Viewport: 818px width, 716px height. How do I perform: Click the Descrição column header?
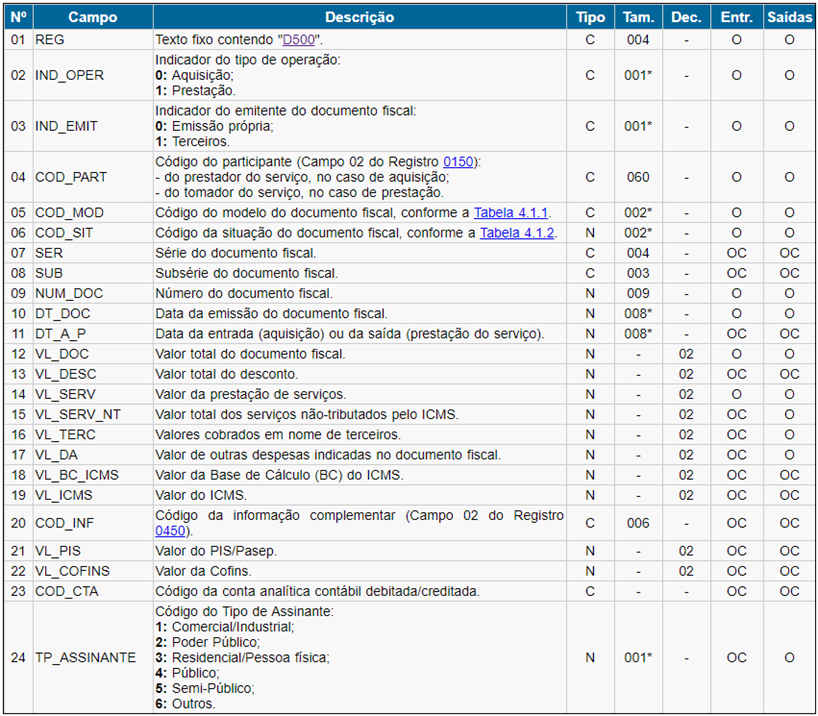coord(359,17)
